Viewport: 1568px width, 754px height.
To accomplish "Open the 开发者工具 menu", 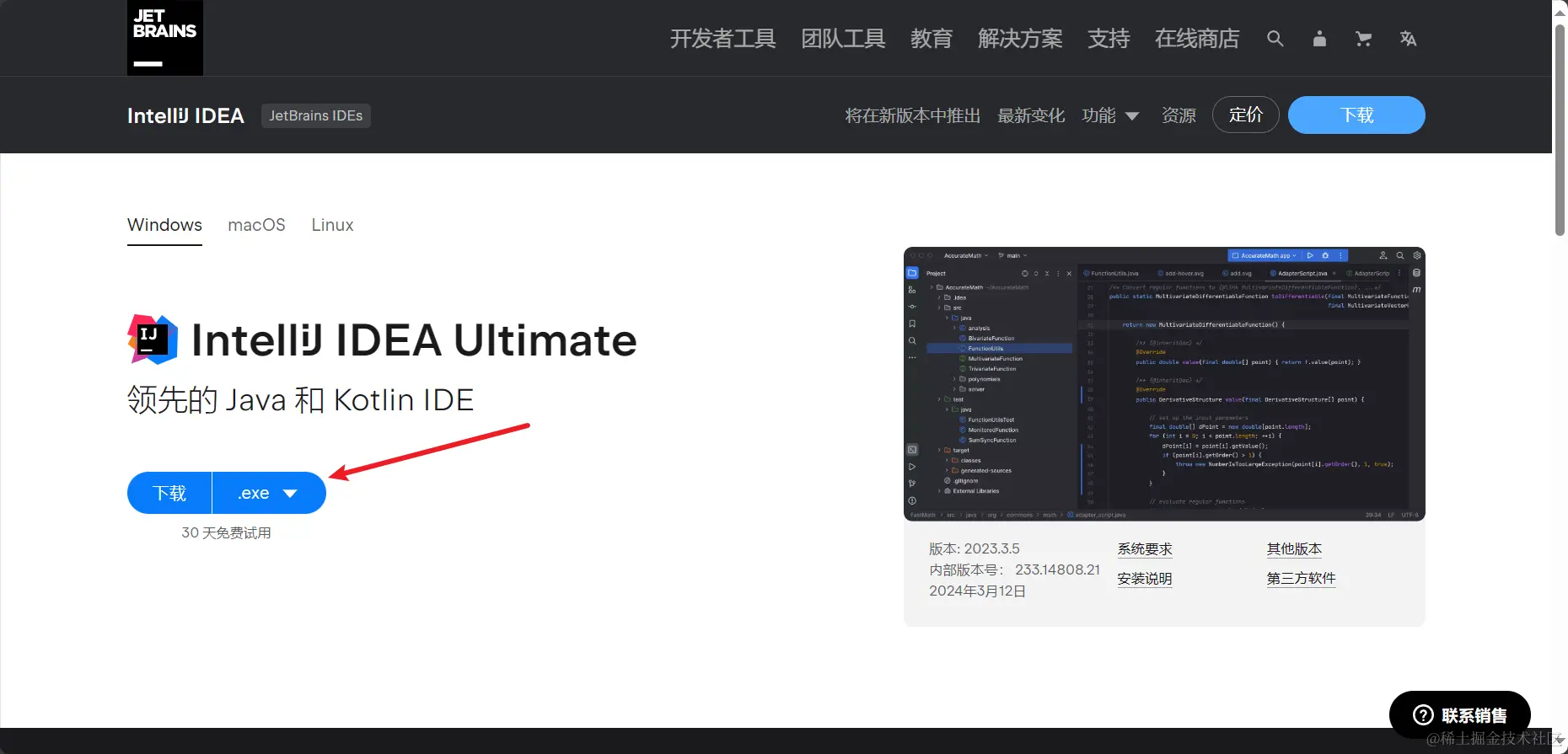I will coord(722,39).
